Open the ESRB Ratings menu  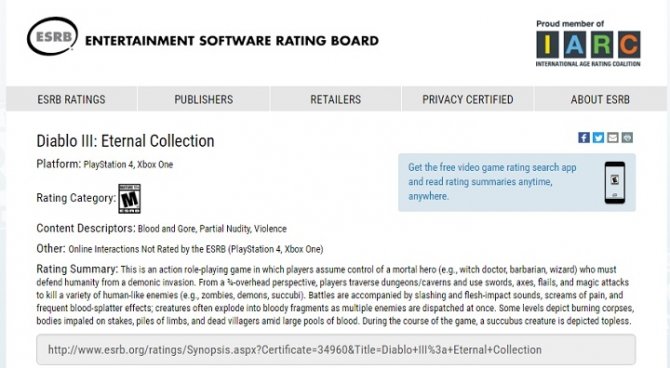(x=71, y=99)
